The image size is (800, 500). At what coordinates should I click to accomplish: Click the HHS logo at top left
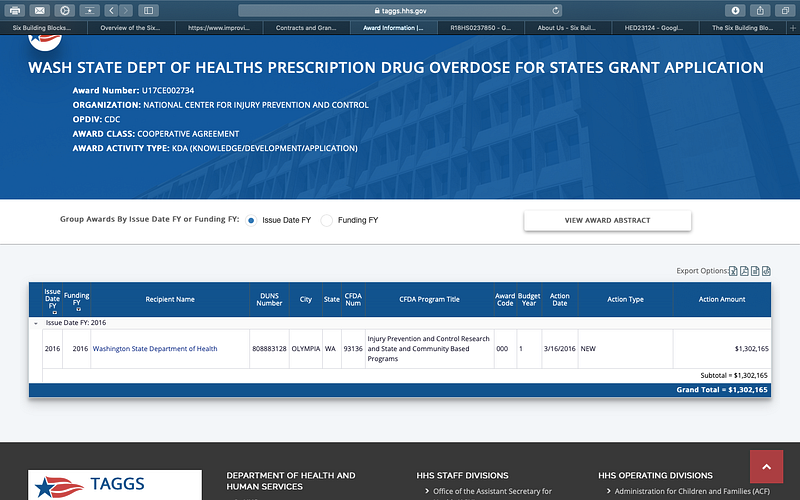click(x=45, y=42)
